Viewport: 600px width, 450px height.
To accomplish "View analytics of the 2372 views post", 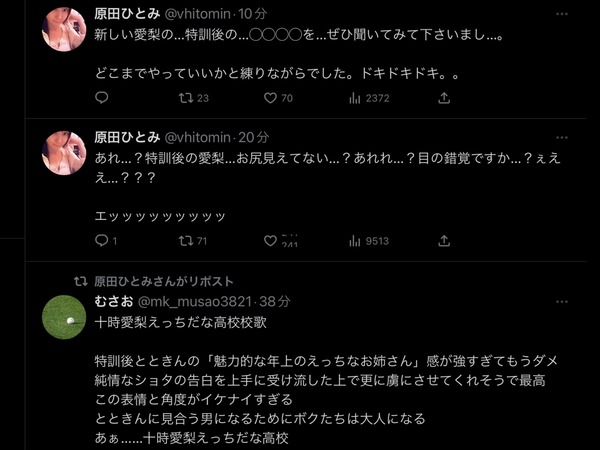I will [369, 98].
